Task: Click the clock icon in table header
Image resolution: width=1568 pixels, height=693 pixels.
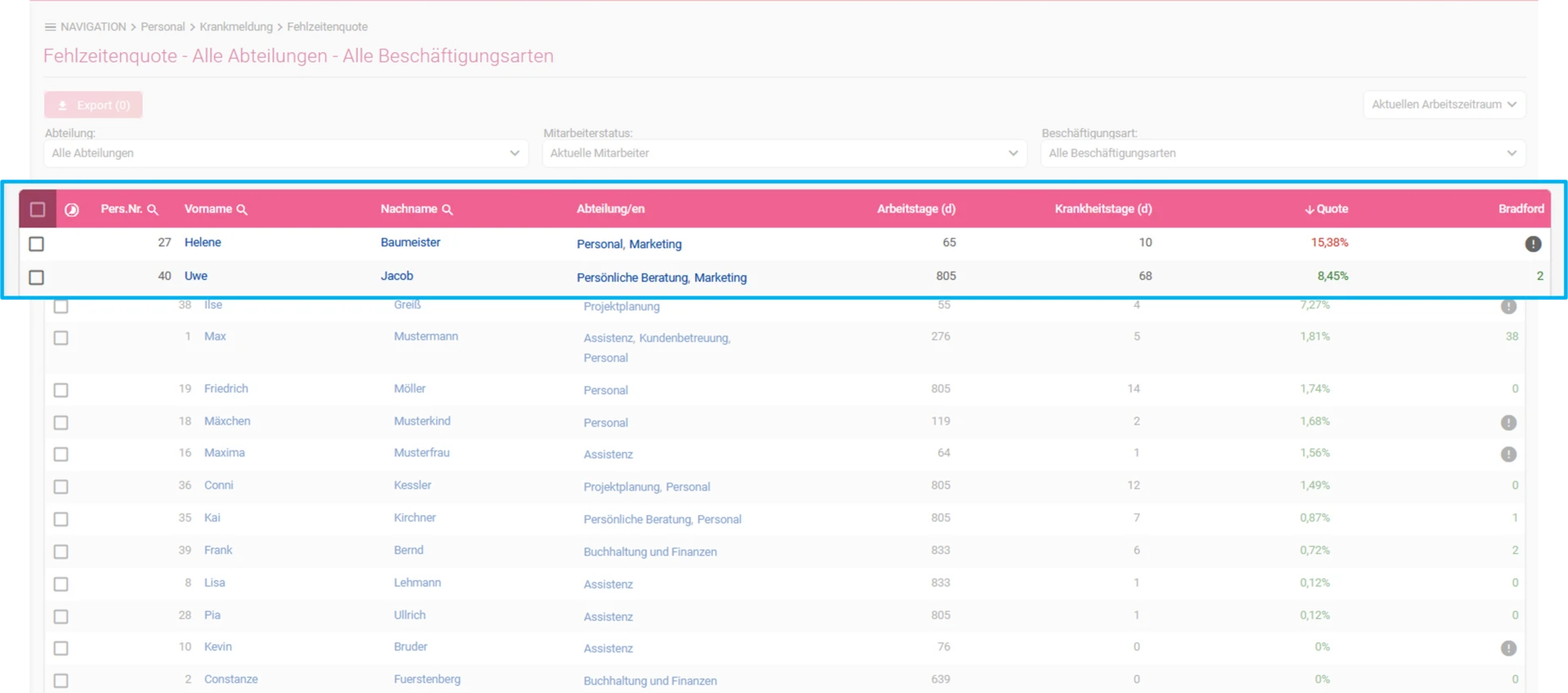Action: pyautogui.click(x=72, y=210)
